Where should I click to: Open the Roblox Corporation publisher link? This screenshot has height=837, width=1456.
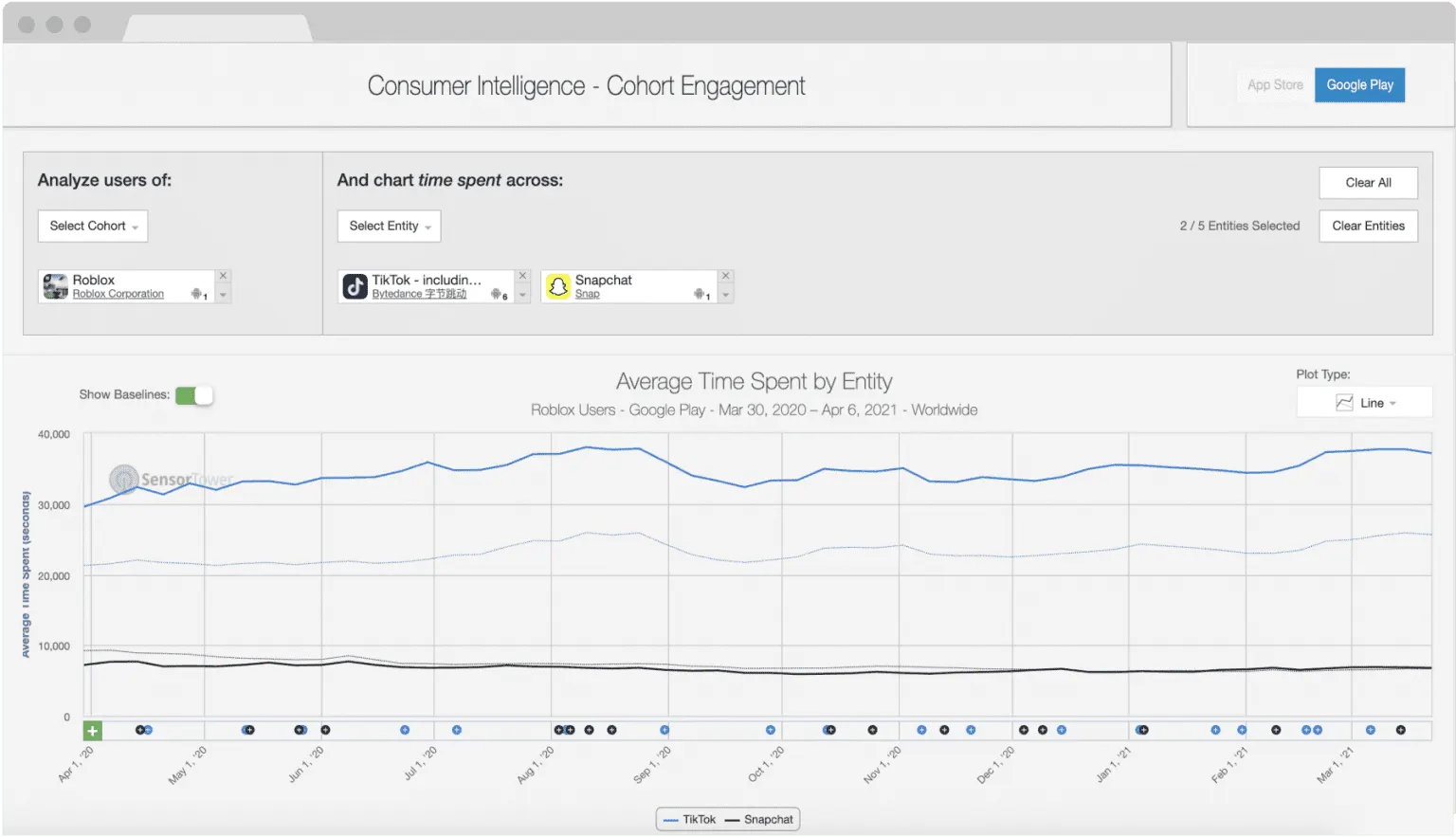coord(118,294)
